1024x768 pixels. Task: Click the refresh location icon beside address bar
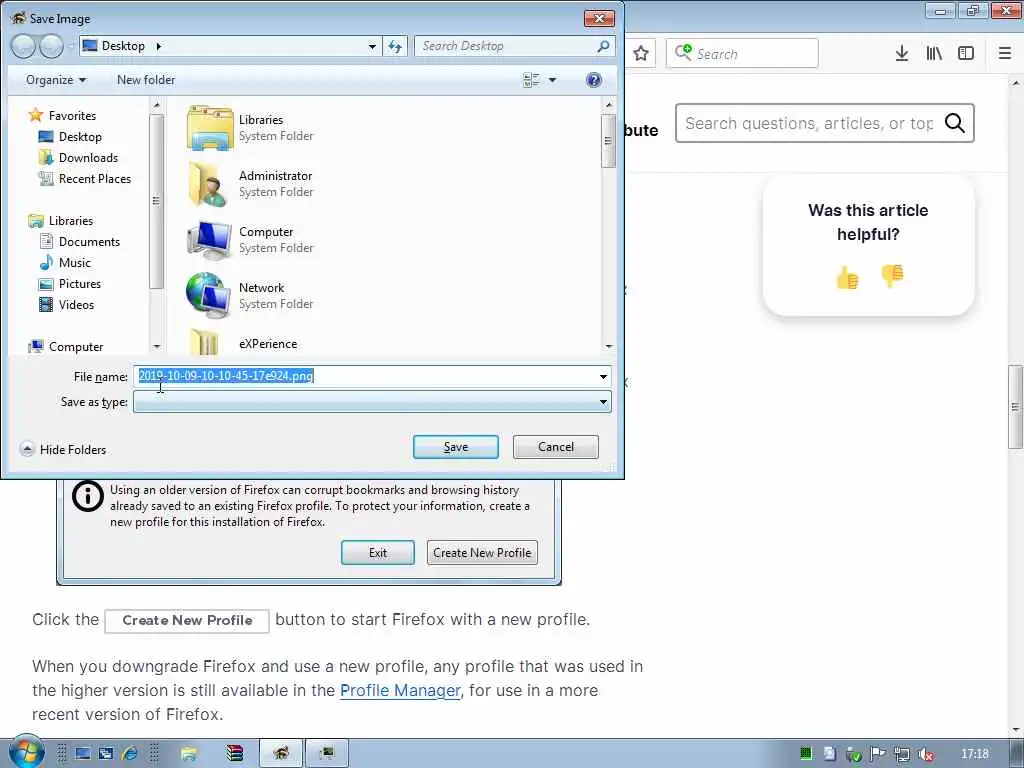395,46
